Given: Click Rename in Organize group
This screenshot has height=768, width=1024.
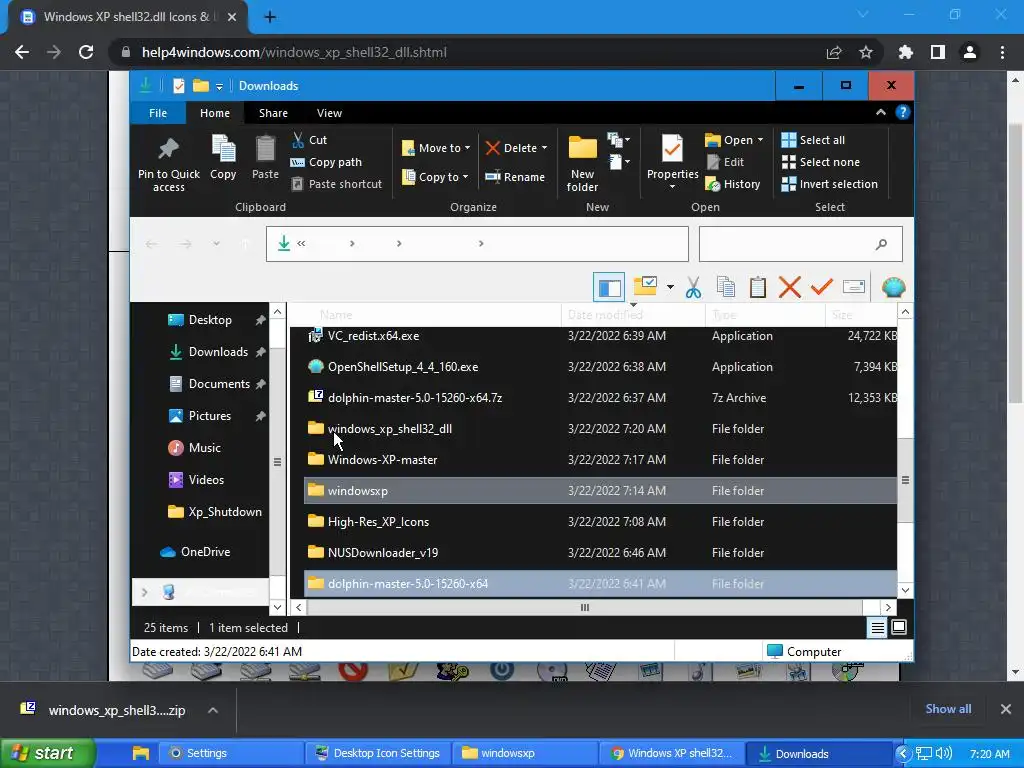Looking at the screenshot, I should pyautogui.click(x=515, y=177).
